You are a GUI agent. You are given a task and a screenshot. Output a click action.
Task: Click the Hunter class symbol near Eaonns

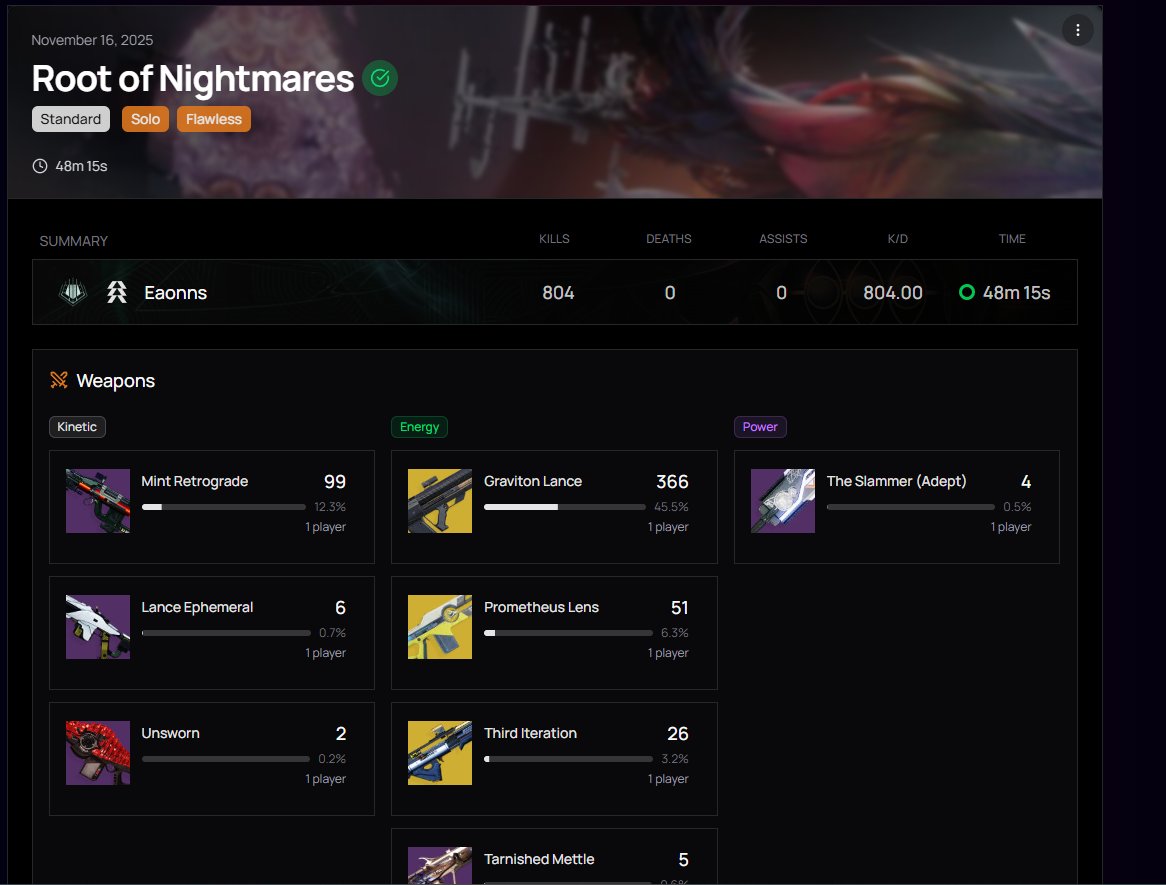click(x=117, y=292)
